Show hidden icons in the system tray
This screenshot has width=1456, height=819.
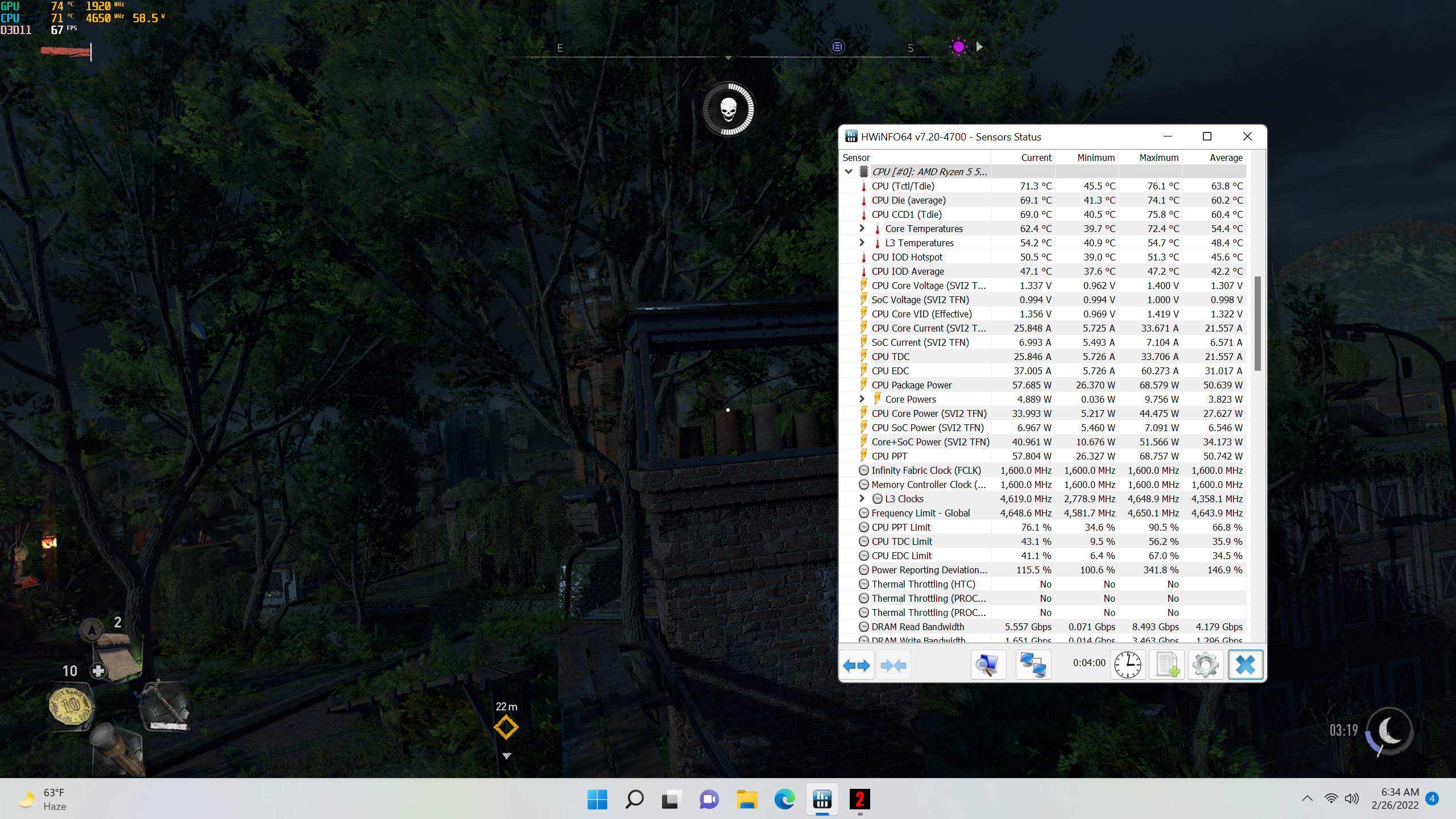[1307, 799]
